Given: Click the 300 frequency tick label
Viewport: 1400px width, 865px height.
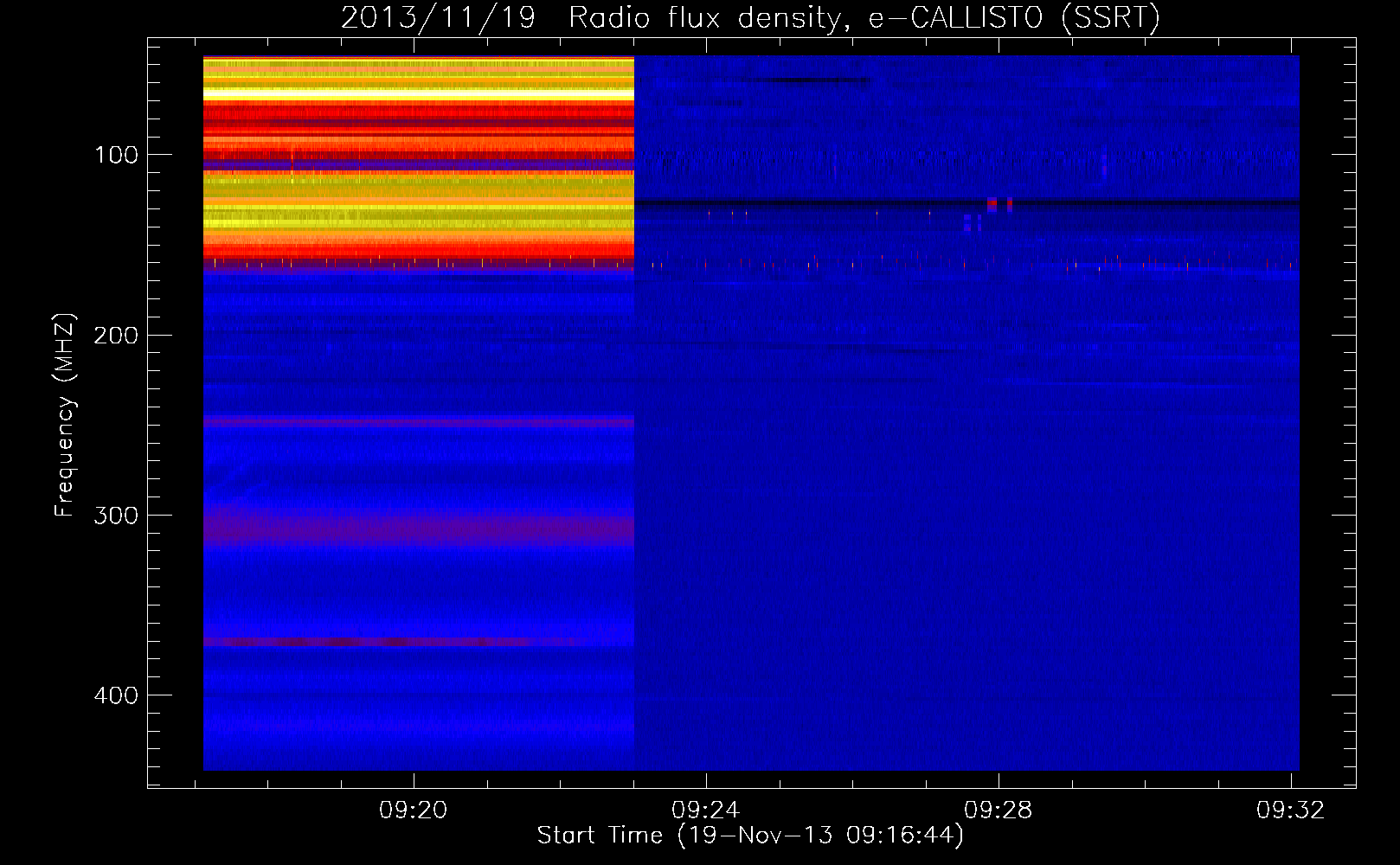Looking at the screenshot, I should pyautogui.click(x=116, y=515).
